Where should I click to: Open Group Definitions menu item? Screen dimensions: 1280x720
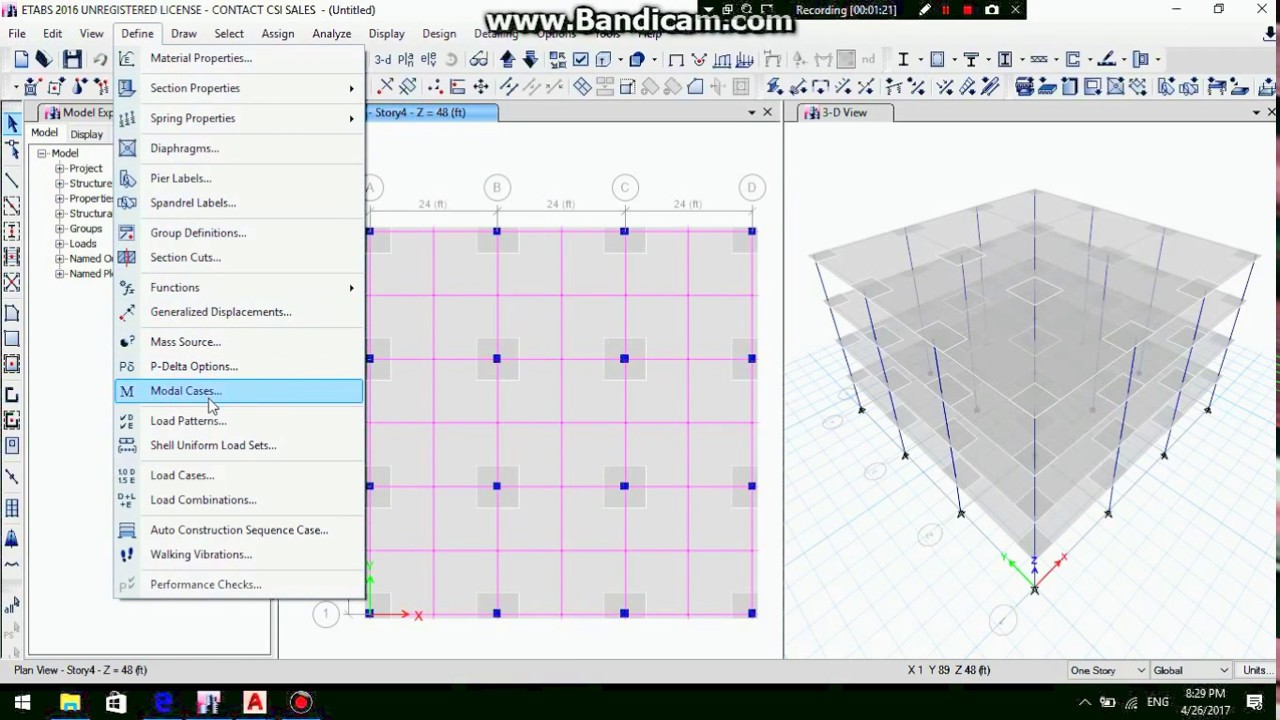239,233
